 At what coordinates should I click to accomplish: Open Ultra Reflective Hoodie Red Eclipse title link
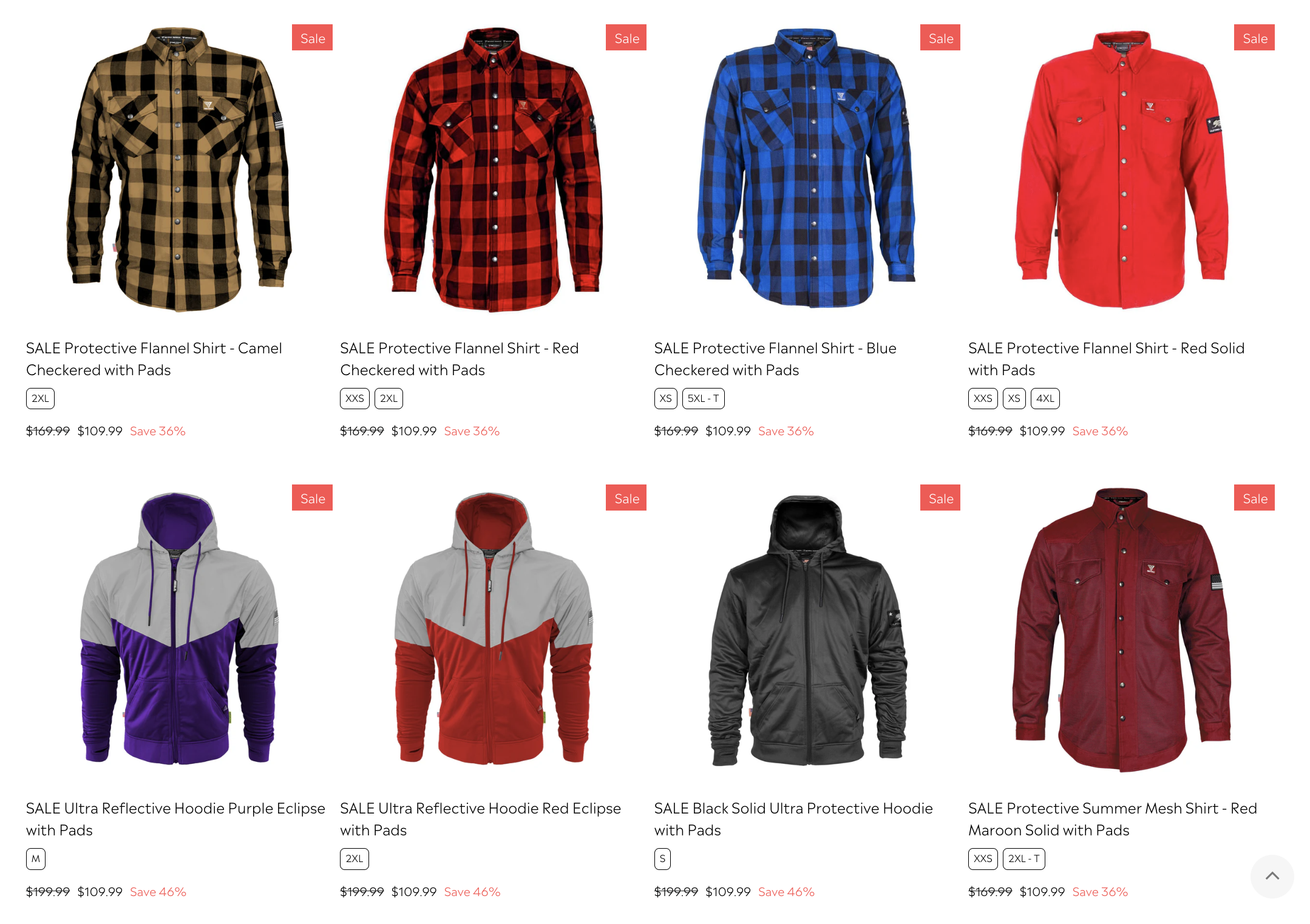point(480,819)
